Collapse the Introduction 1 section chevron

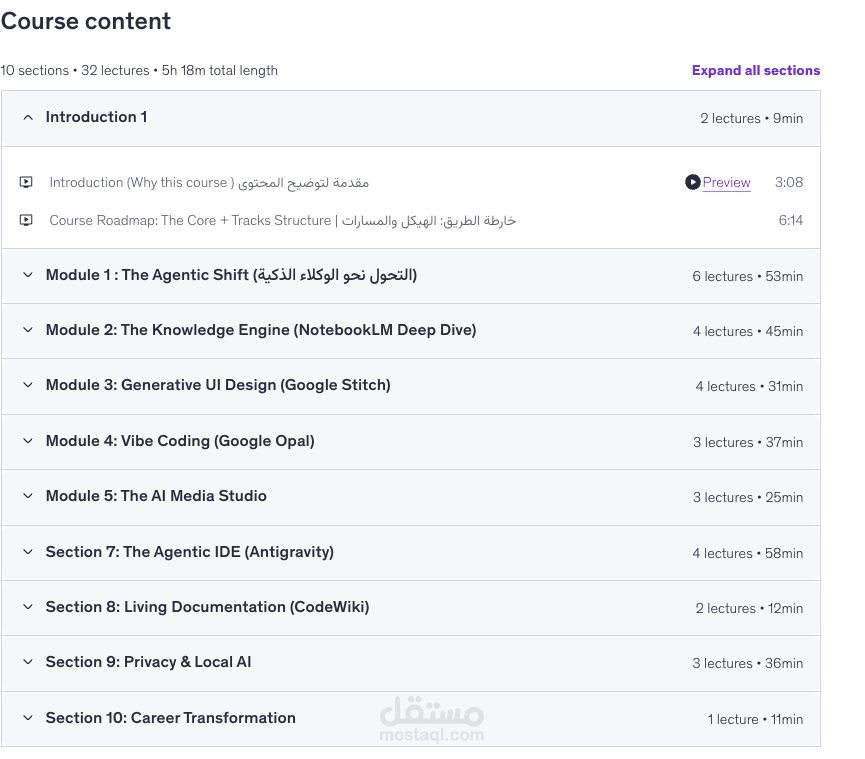click(27, 118)
